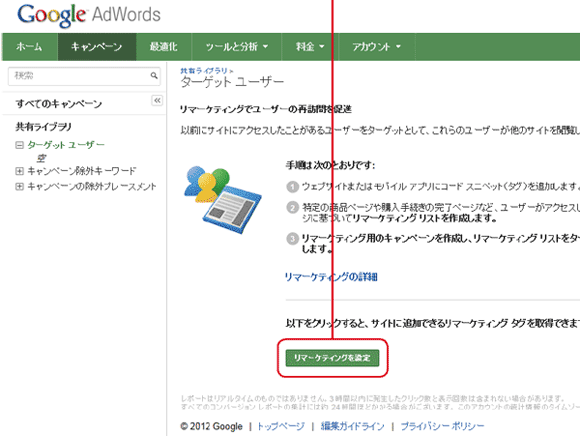The height and width of the screenshot is (436, 580).
Task: Select 共有ライブラリ in sidebar
Action: pyautogui.click(x=43, y=126)
